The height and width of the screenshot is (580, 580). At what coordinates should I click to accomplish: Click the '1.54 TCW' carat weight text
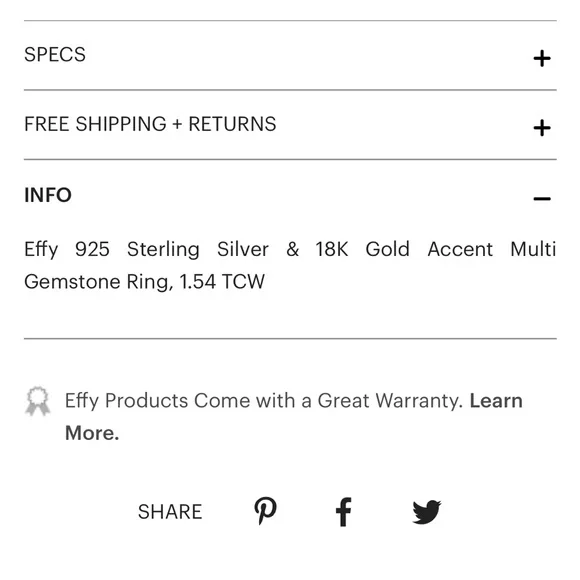(x=222, y=281)
